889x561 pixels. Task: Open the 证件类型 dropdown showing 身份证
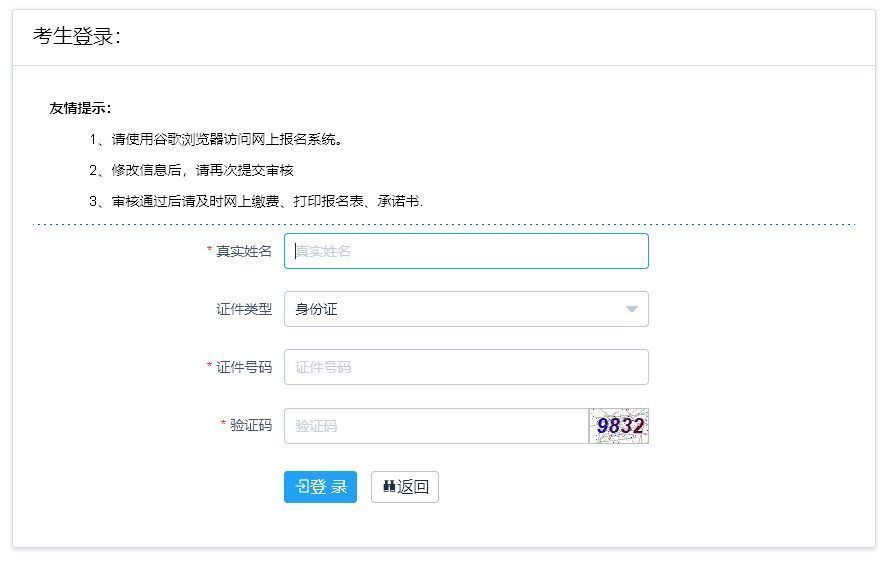pyautogui.click(x=465, y=309)
